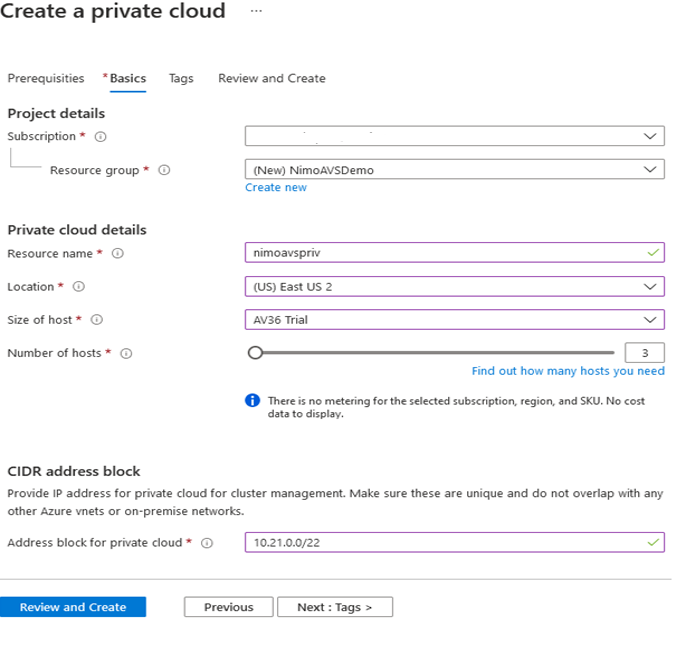The width and height of the screenshot is (676, 648).
Task: Click info icon next to Resource name
Action: (117, 254)
